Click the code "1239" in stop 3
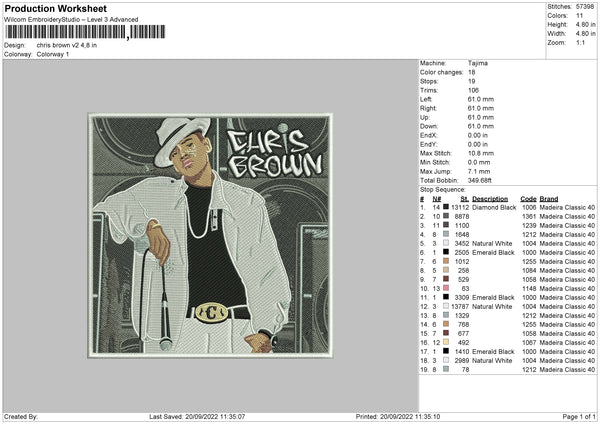Image resolution: width=600 pixels, height=424 pixels. pos(529,225)
